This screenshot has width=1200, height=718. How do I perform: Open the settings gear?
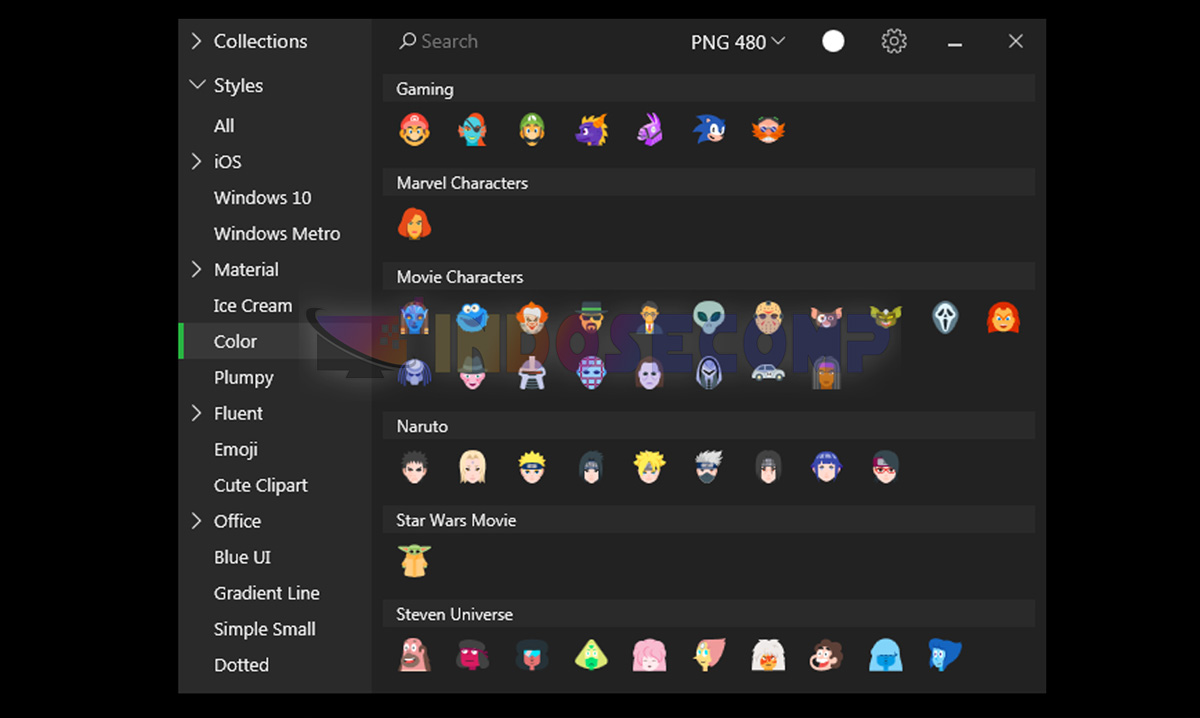[894, 41]
